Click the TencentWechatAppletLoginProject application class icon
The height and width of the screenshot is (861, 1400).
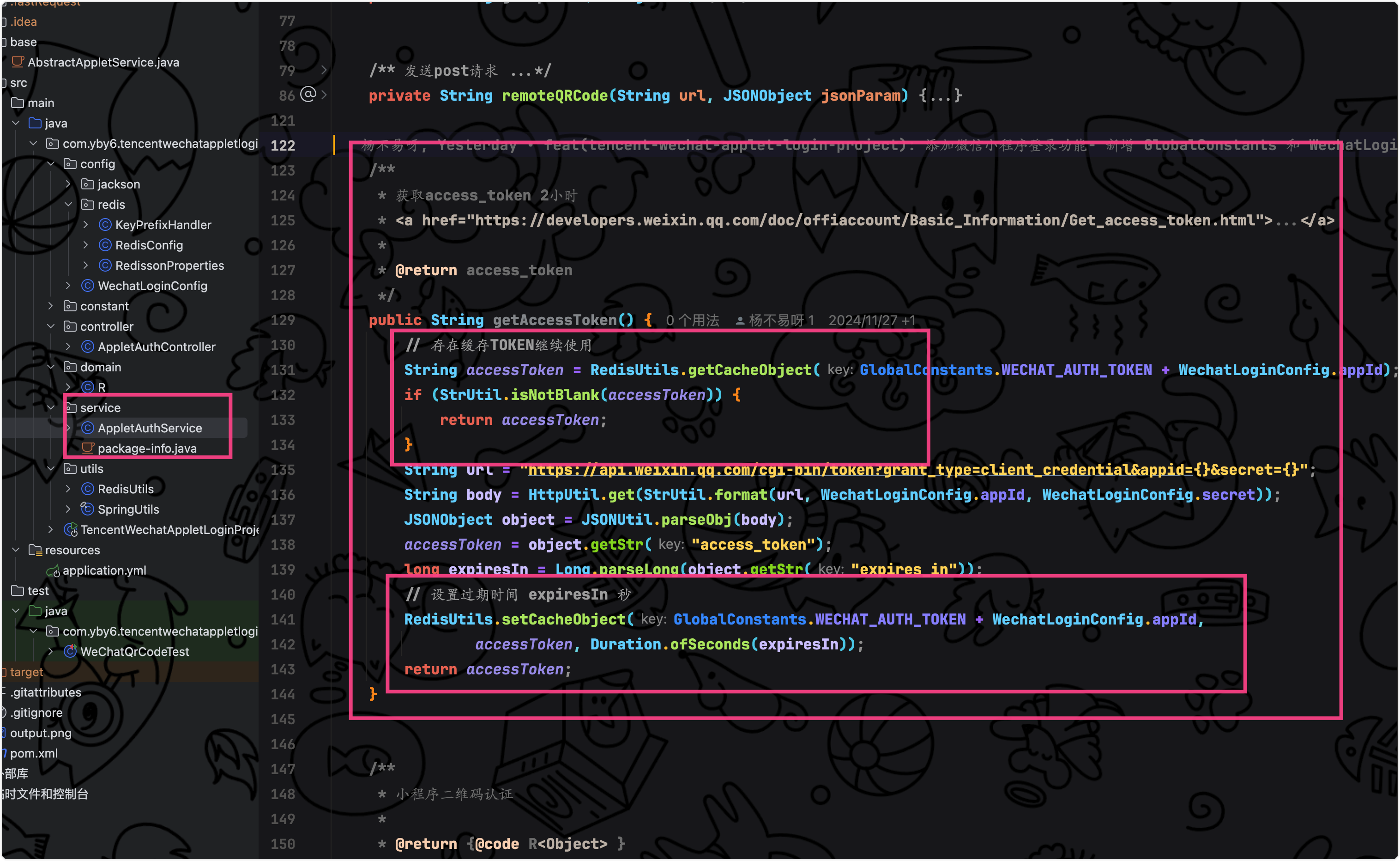71,530
